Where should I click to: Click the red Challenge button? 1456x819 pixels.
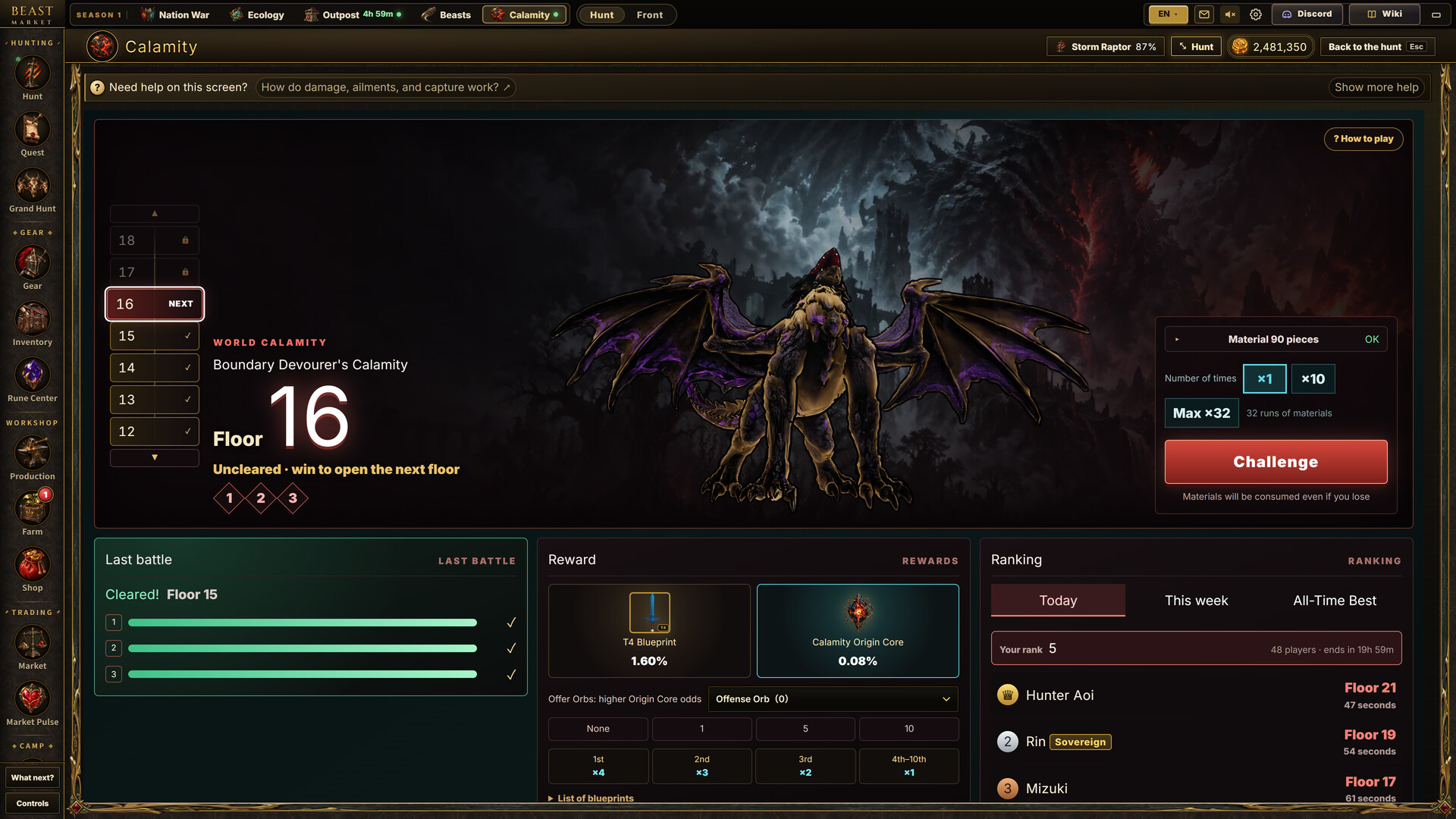pyautogui.click(x=1276, y=462)
